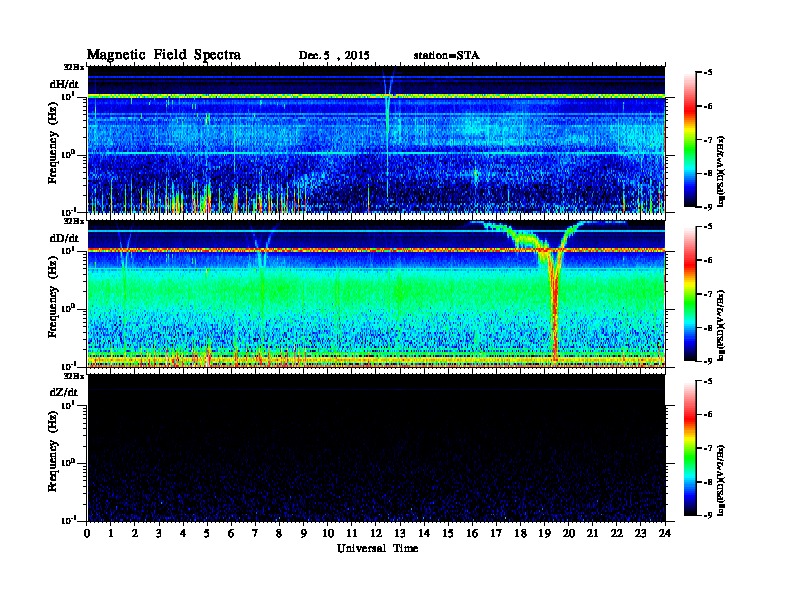Click the date "Dec. 5, 2015"
The image size is (792, 612).
[334, 56]
